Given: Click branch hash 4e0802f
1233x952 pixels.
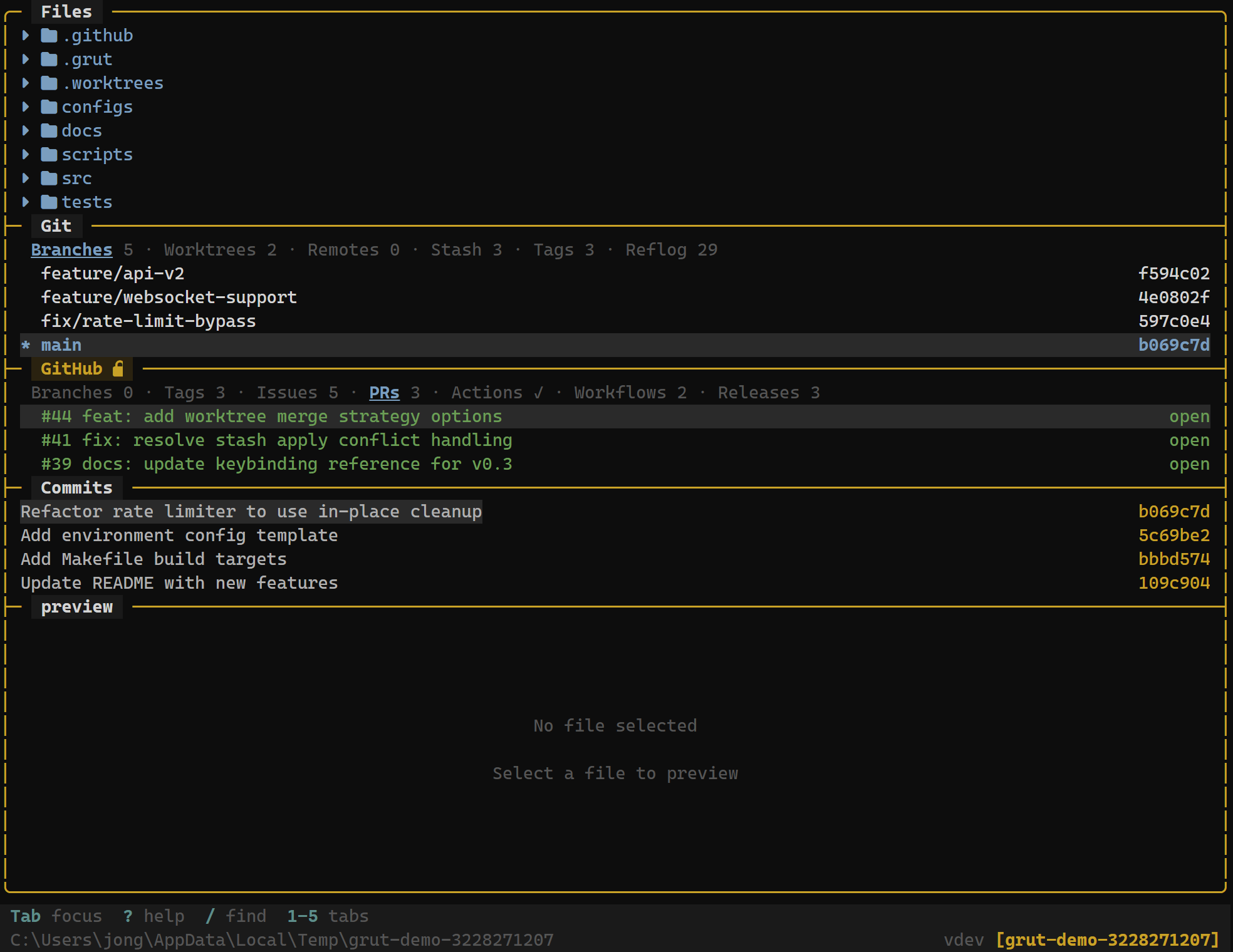Looking at the screenshot, I should tap(1174, 297).
